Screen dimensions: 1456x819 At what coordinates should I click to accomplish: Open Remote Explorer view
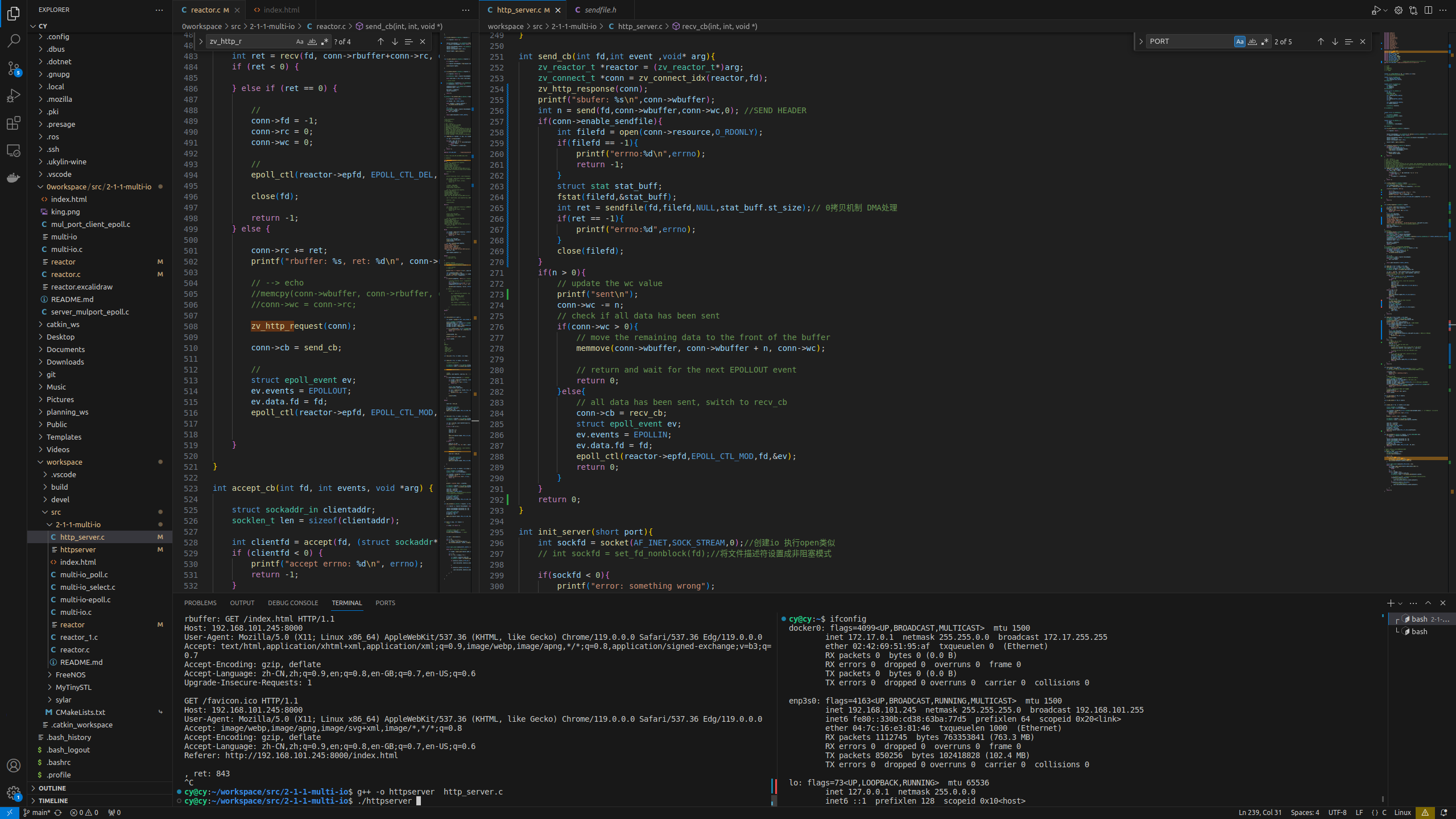pyautogui.click(x=14, y=151)
